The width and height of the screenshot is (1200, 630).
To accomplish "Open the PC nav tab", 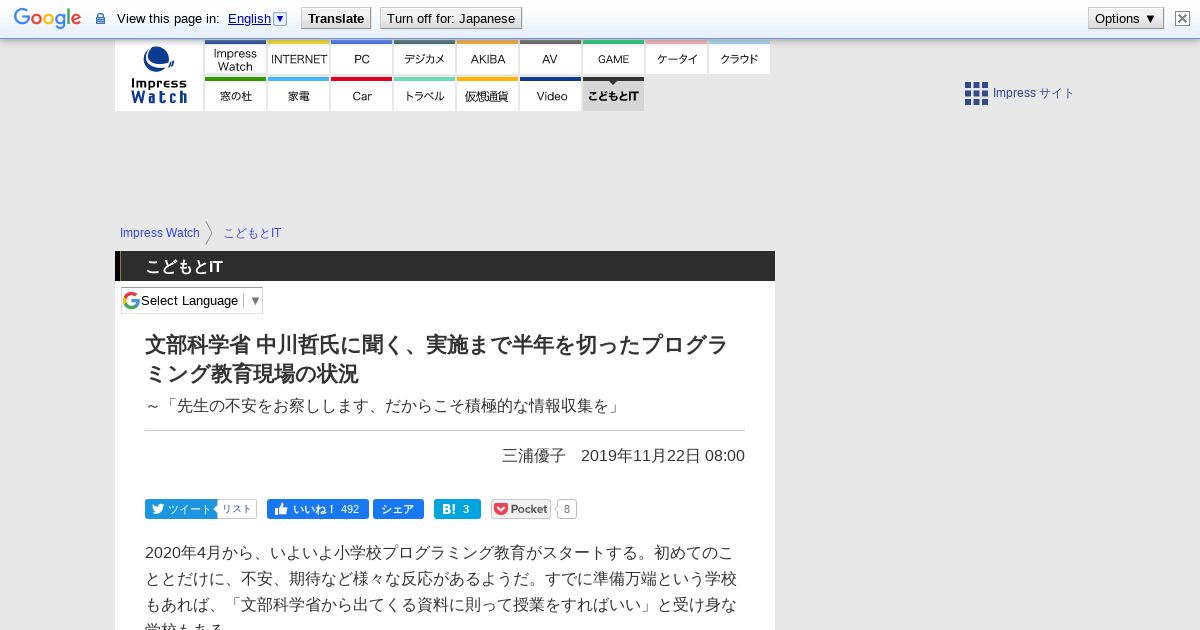I will pyautogui.click(x=361, y=58).
